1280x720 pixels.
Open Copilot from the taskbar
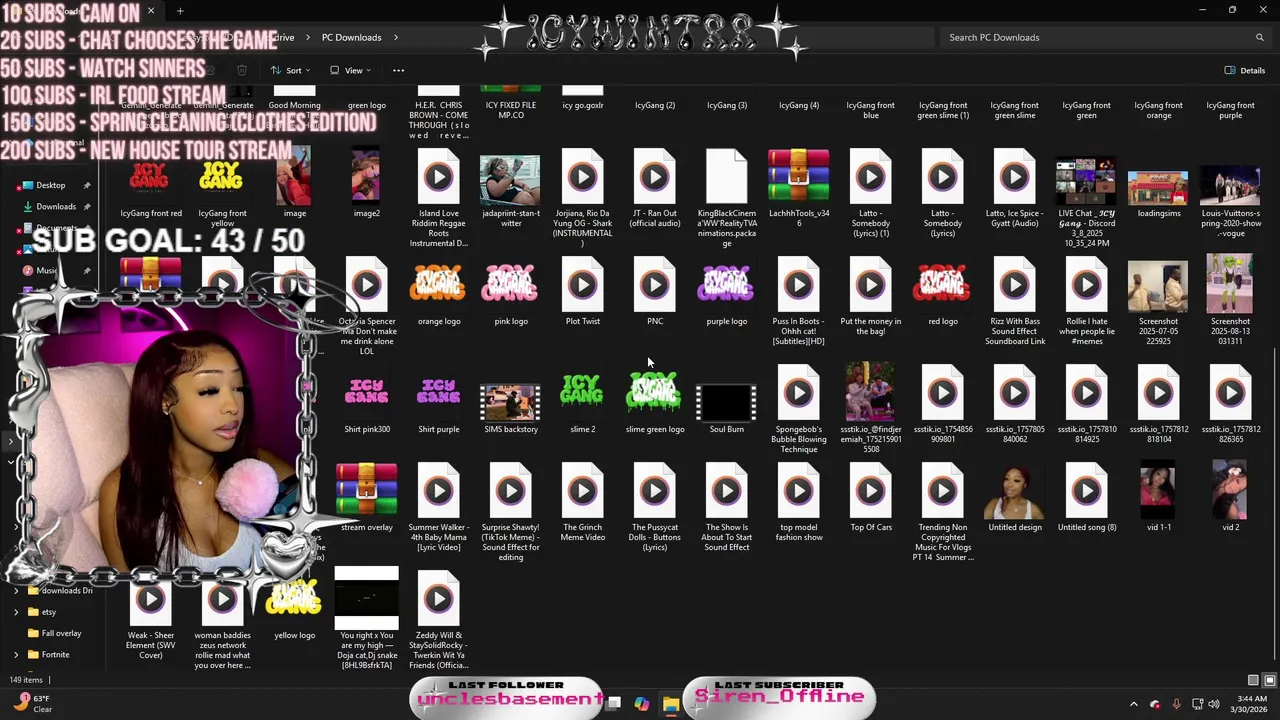click(641, 704)
